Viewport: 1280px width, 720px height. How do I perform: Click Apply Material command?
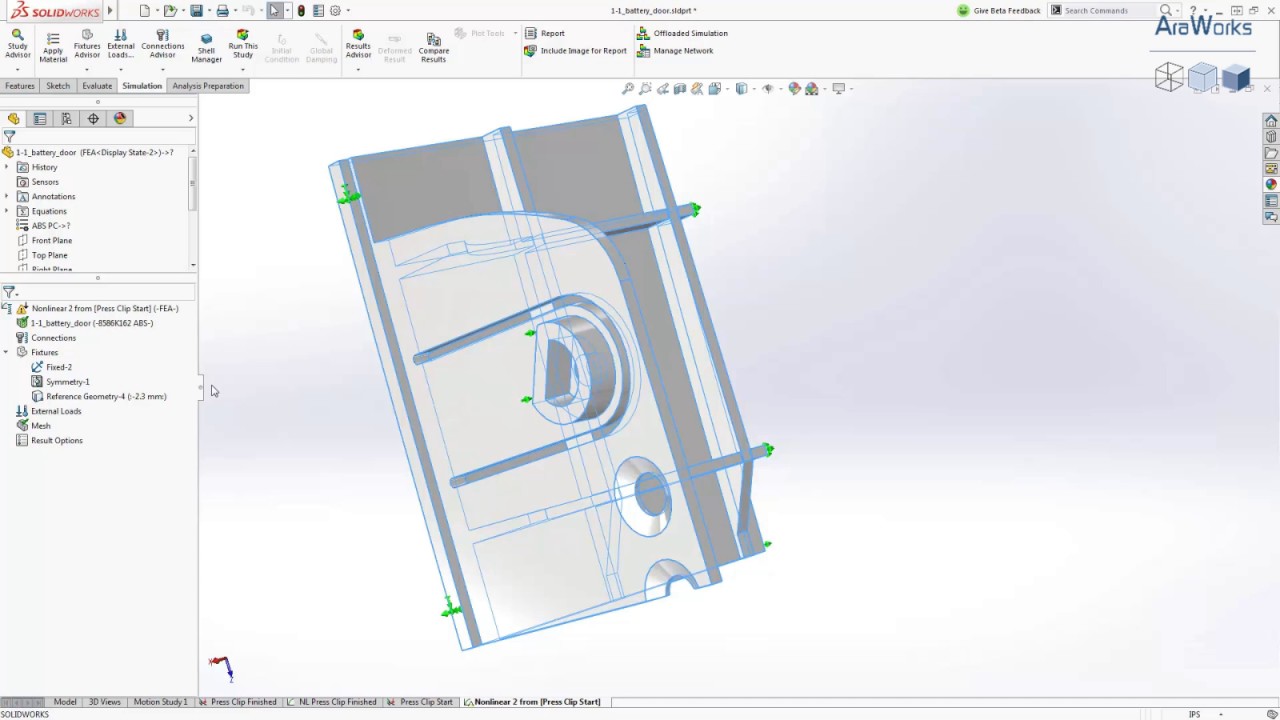tap(53, 47)
